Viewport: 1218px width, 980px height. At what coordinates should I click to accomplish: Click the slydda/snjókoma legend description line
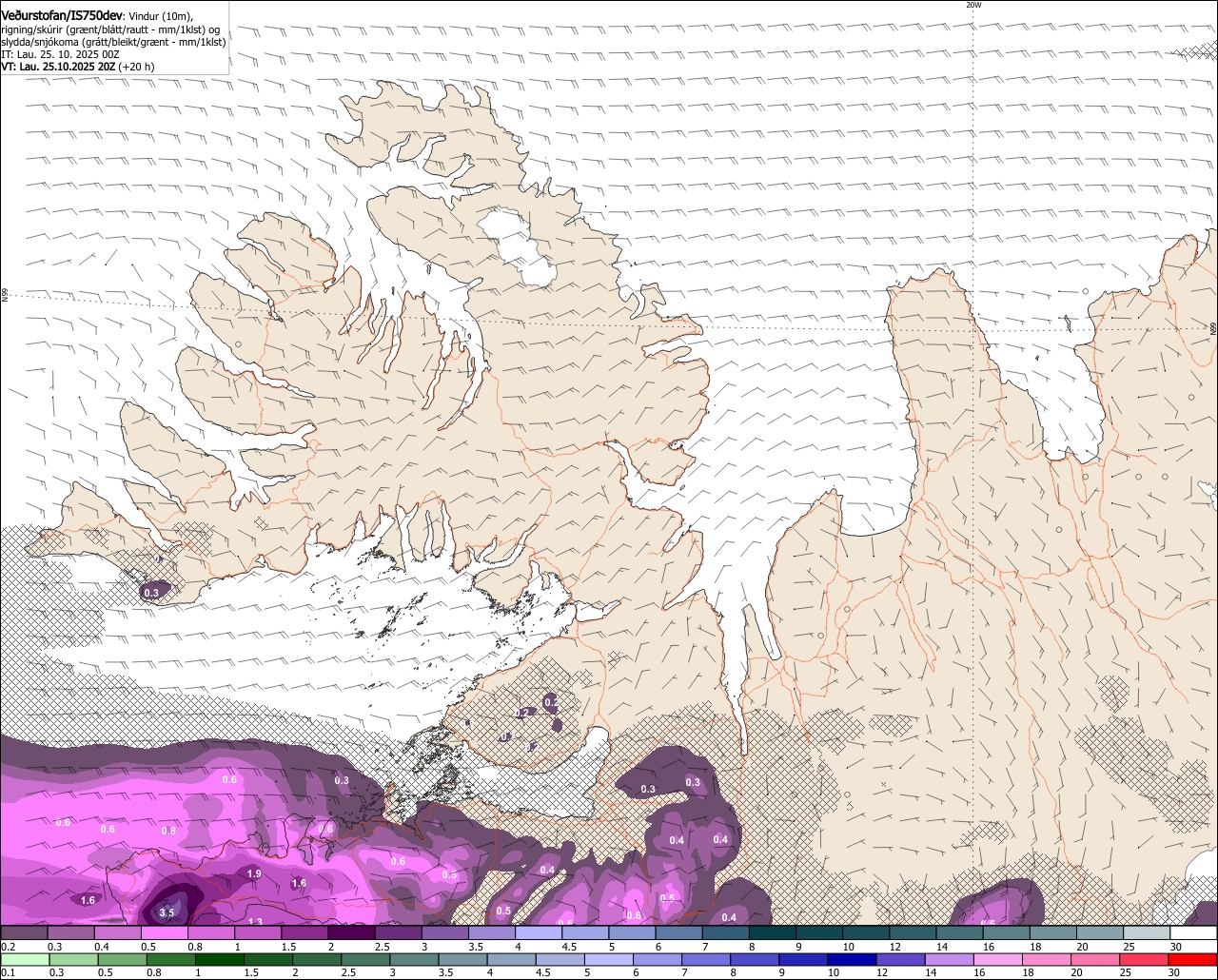pos(113,42)
